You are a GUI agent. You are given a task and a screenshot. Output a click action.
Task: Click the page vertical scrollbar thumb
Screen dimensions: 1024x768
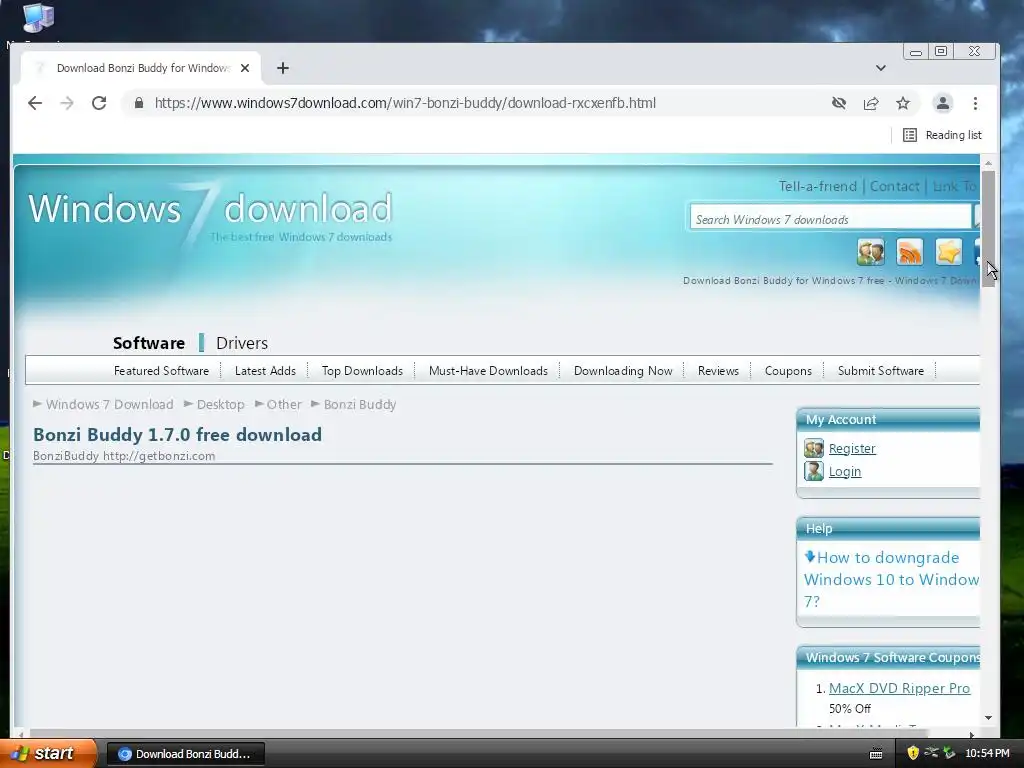pos(988,228)
